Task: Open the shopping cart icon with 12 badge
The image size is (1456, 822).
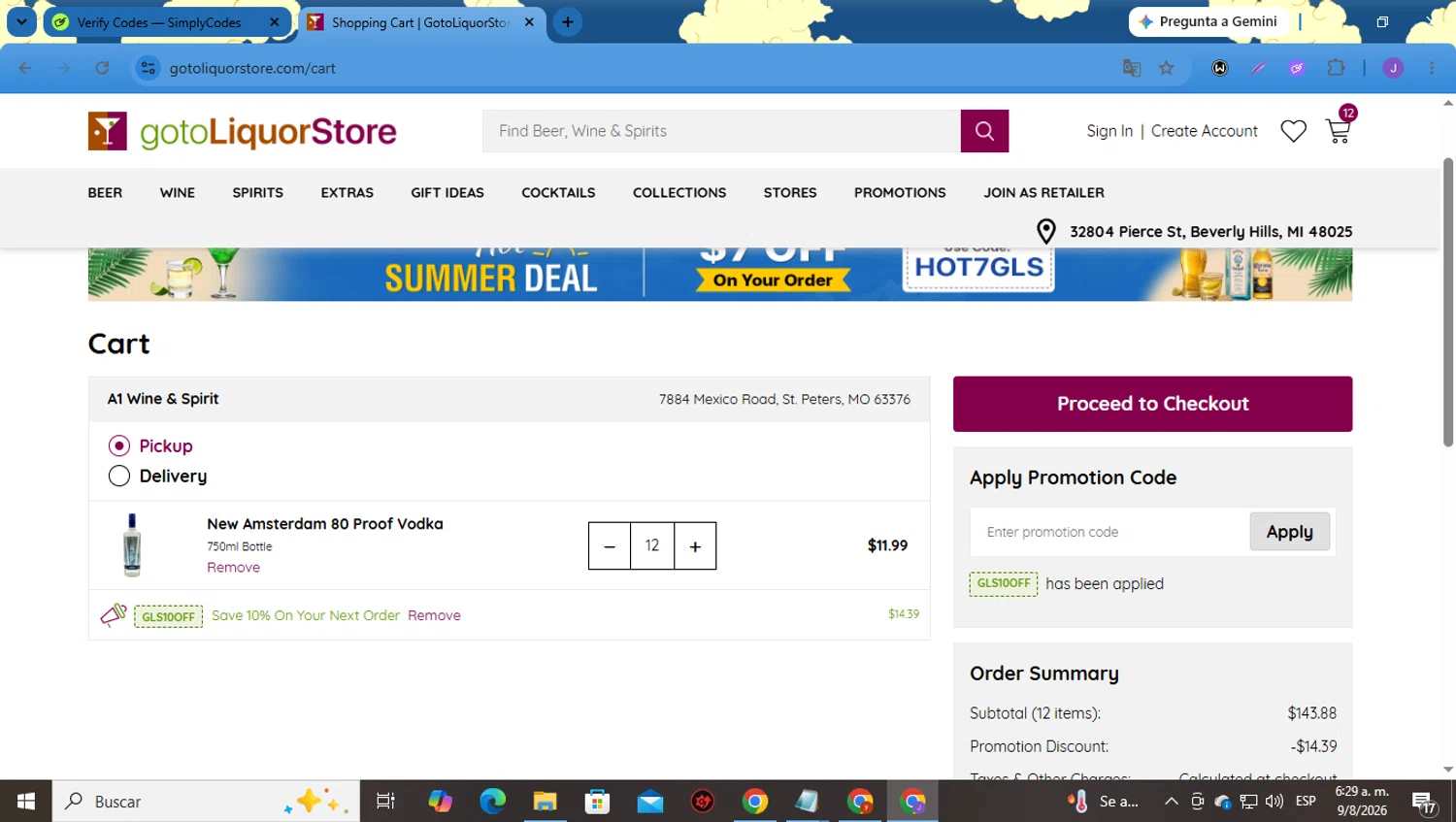Action: coord(1339,128)
